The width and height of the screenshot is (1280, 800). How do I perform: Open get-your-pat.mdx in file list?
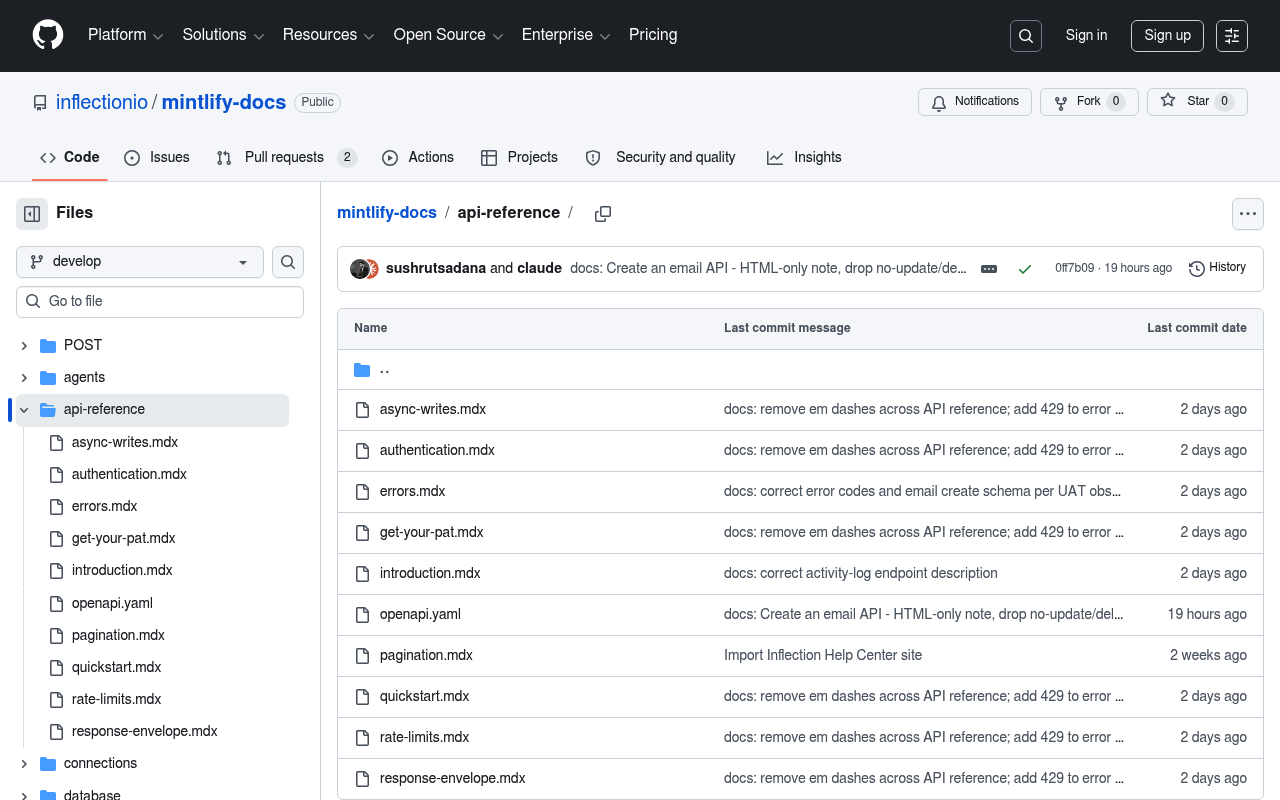(x=432, y=532)
